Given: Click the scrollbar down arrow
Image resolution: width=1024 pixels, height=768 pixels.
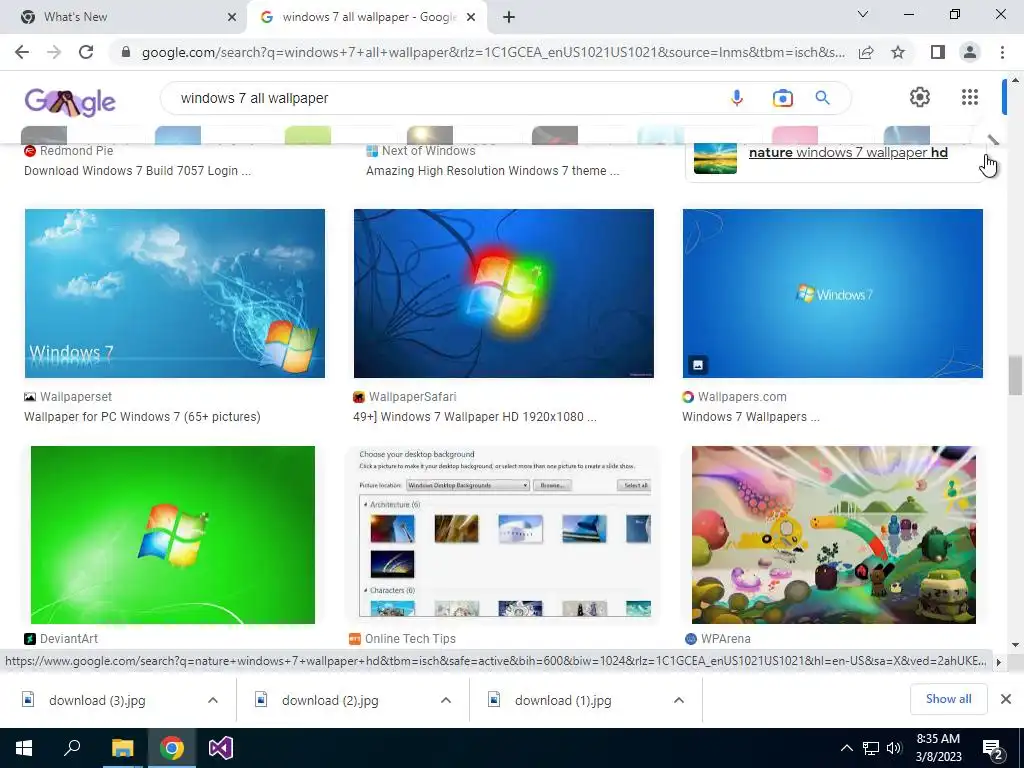Looking at the screenshot, I should (1015, 644).
